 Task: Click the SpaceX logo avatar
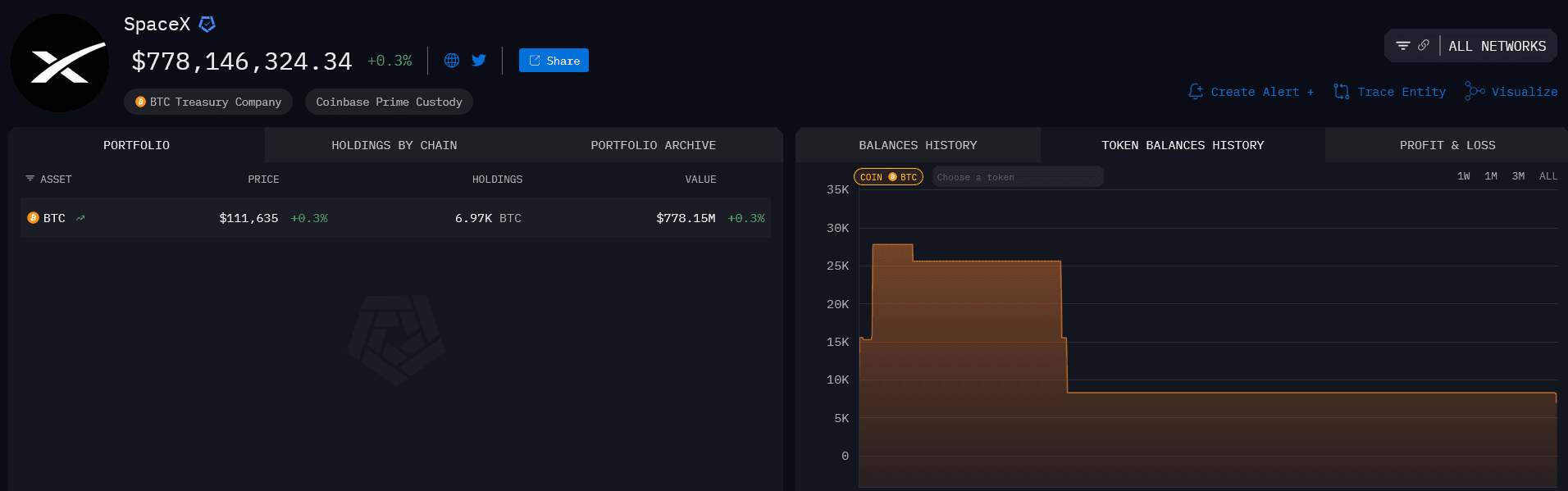point(60,63)
